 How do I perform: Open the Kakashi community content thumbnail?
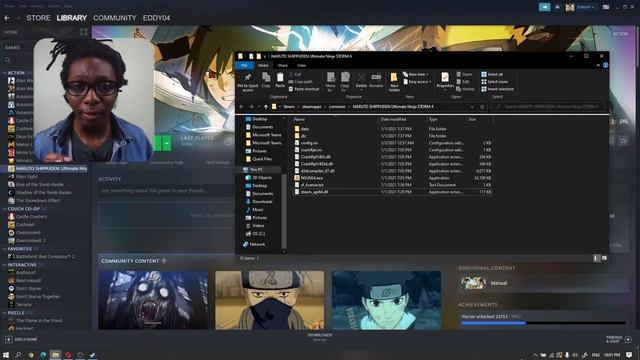click(x=269, y=300)
